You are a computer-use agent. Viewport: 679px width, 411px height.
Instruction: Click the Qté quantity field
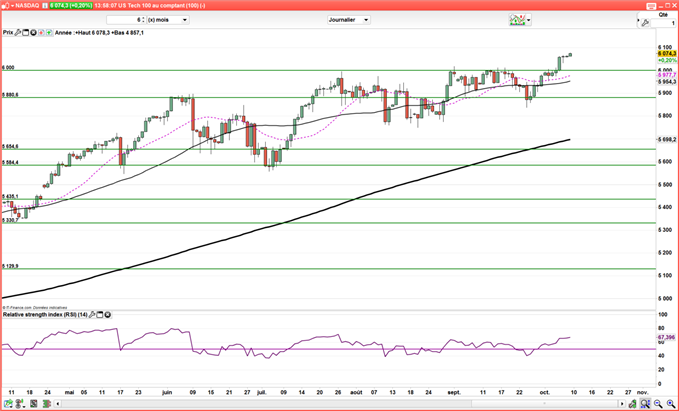663,23
